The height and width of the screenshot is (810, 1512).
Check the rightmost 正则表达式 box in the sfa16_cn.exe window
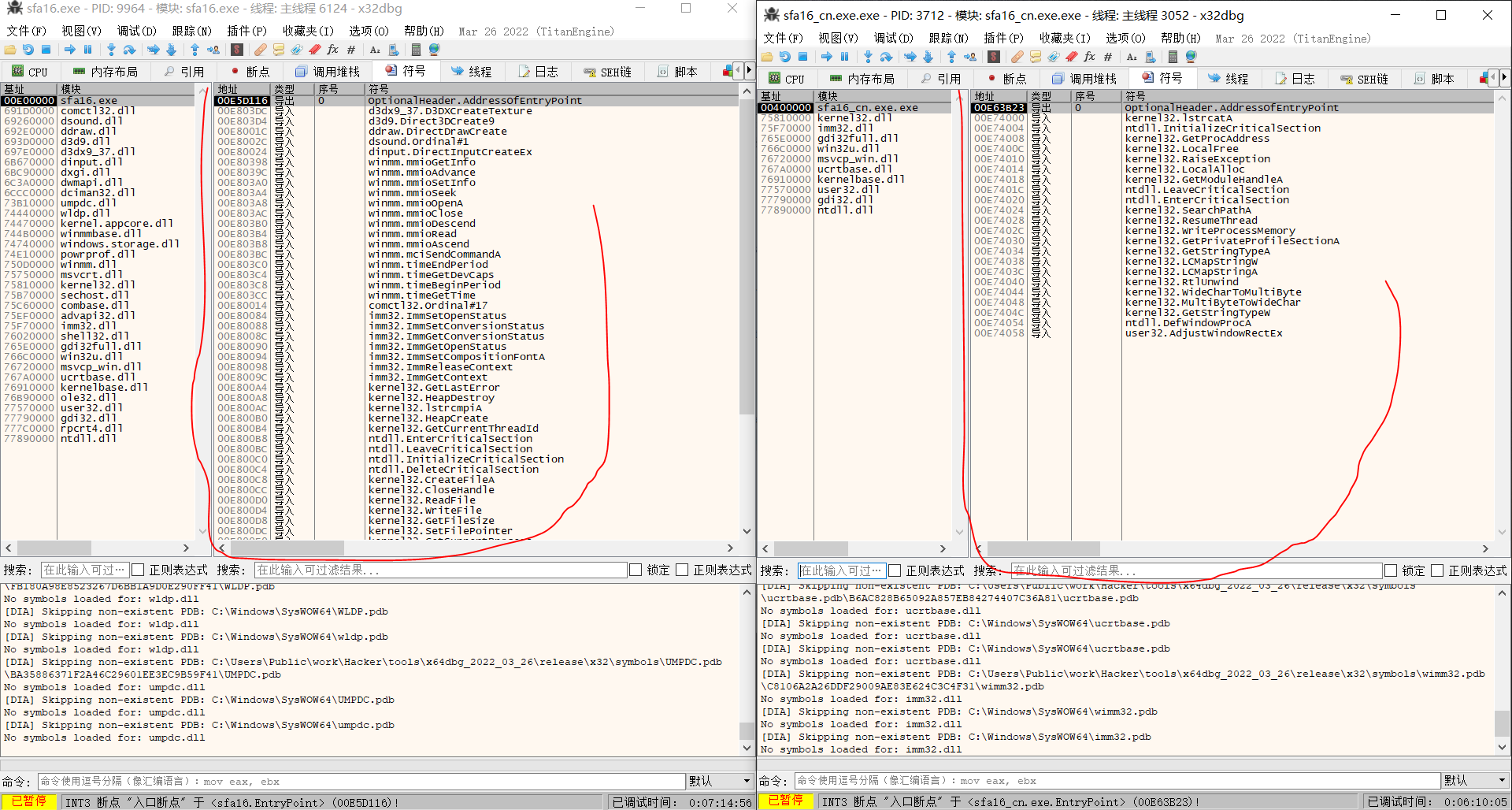click(1437, 570)
